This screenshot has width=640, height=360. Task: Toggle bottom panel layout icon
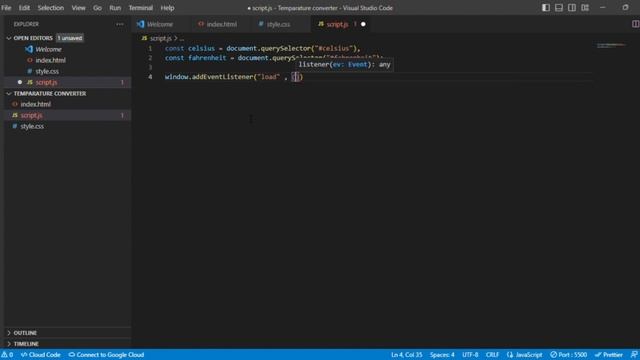pyautogui.click(x=559, y=8)
